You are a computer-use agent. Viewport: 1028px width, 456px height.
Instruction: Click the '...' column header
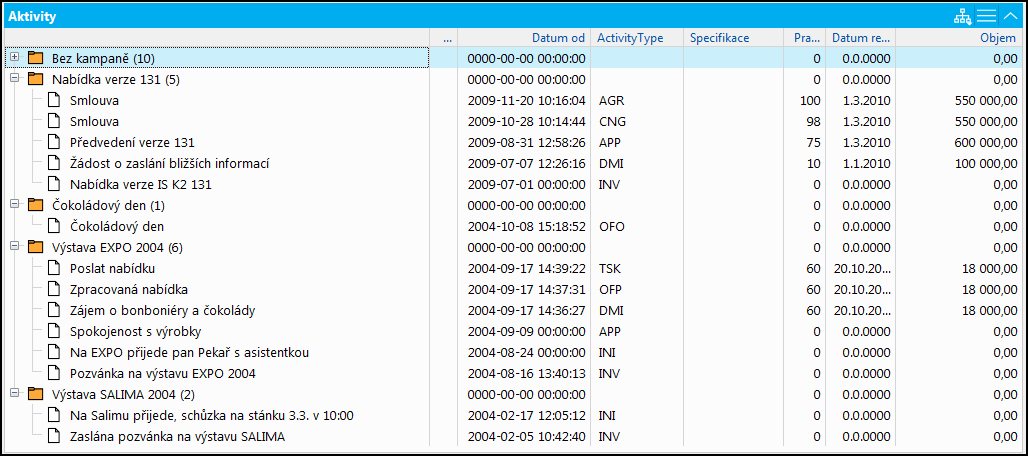(x=443, y=38)
